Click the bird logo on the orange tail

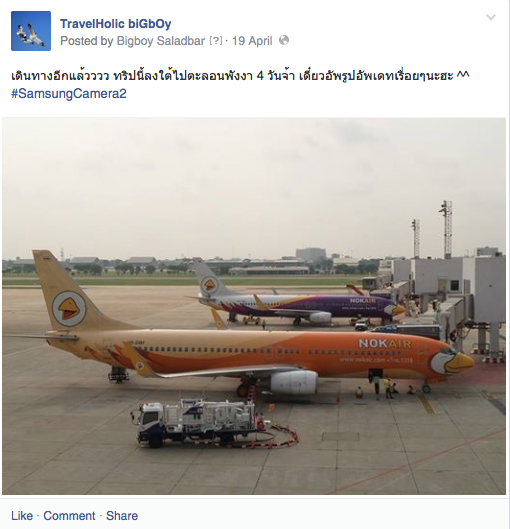(x=69, y=309)
